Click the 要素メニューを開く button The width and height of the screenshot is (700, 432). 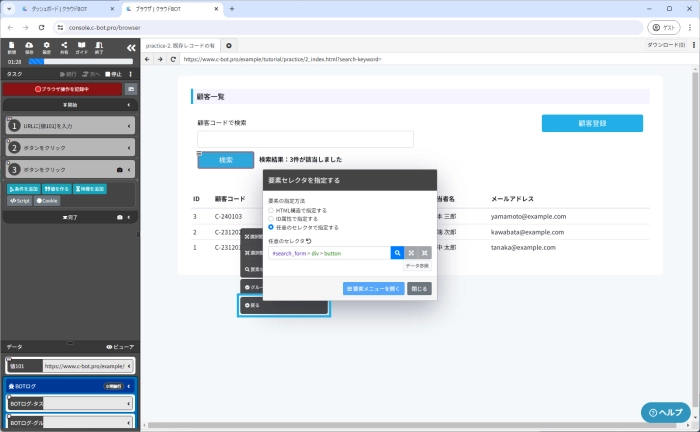[x=373, y=288]
